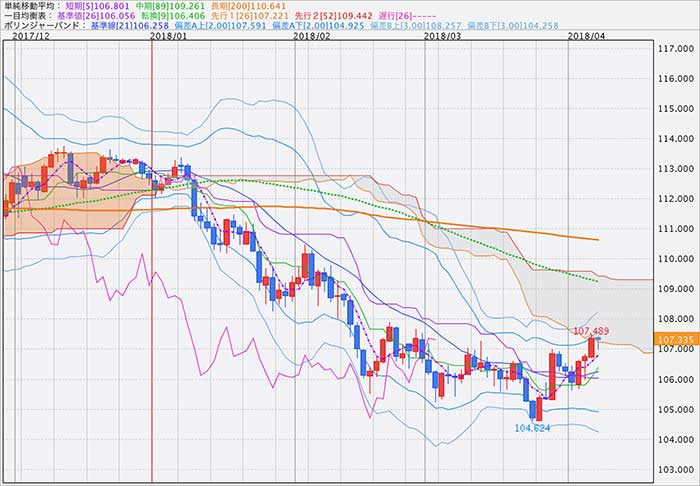
Task: Click the high price label 107.489
Action: coord(591,330)
